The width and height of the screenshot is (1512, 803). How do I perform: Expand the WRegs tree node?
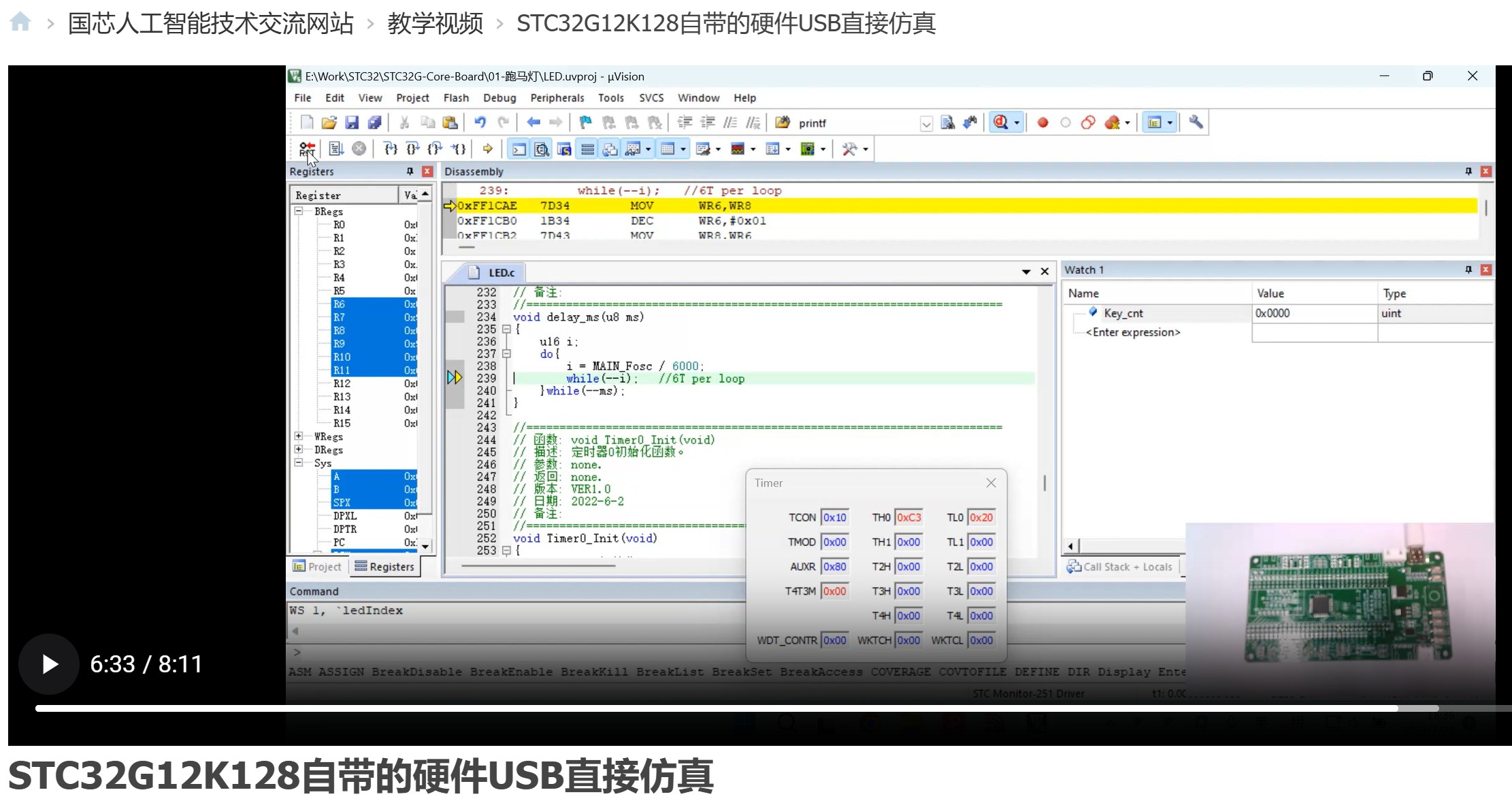(298, 436)
